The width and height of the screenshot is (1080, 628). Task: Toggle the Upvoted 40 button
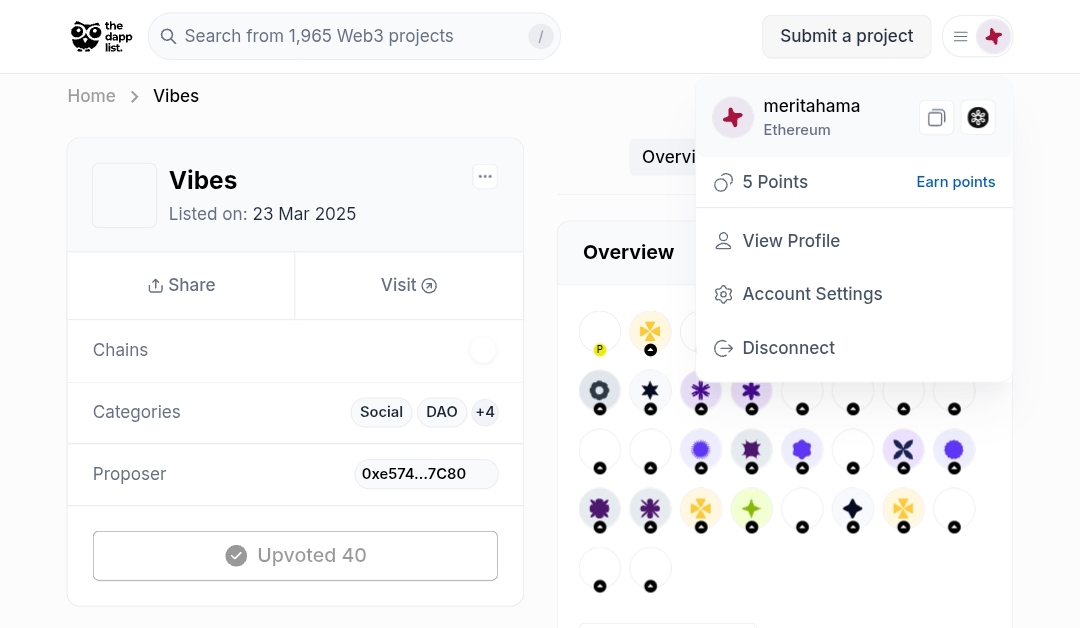(295, 556)
